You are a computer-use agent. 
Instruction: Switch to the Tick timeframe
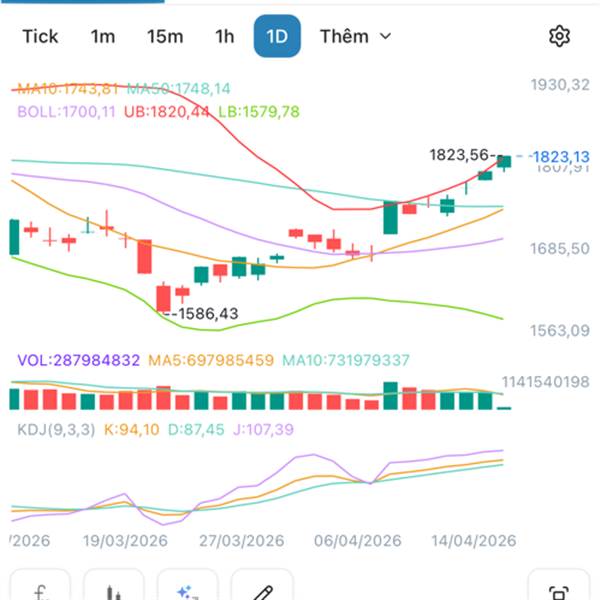point(41,37)
